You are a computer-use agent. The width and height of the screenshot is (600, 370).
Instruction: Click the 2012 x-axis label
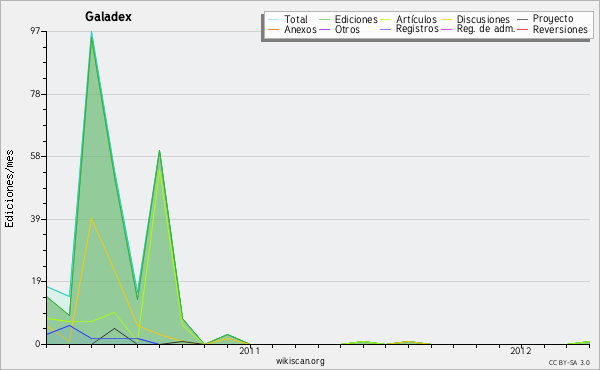pos(521,351)
